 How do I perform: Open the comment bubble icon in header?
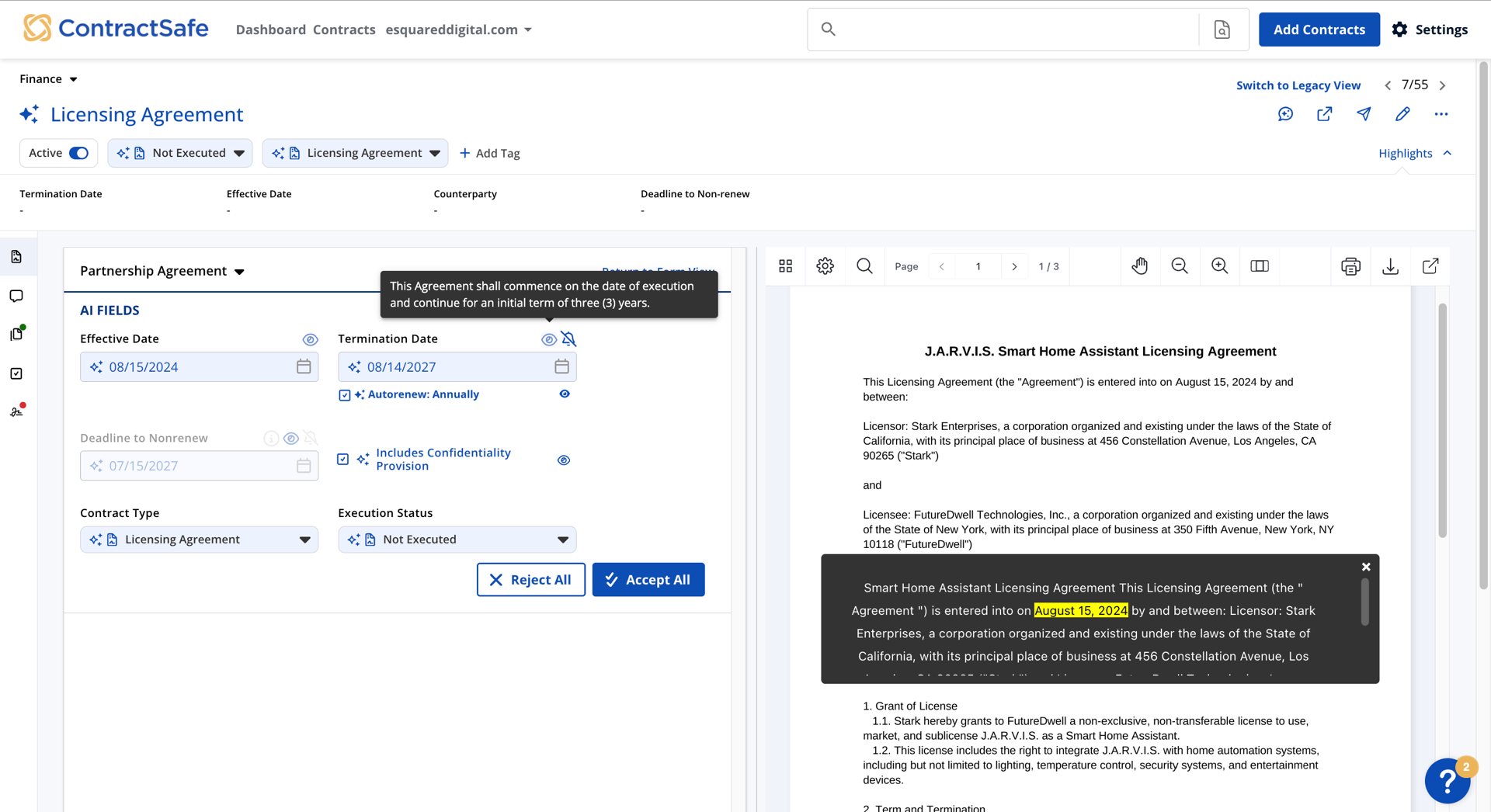1286,114
